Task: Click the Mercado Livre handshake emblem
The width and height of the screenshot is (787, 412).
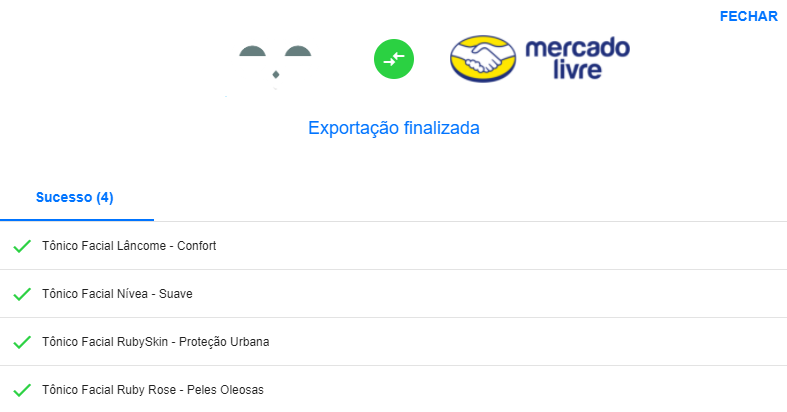Action: coord(482,59)
